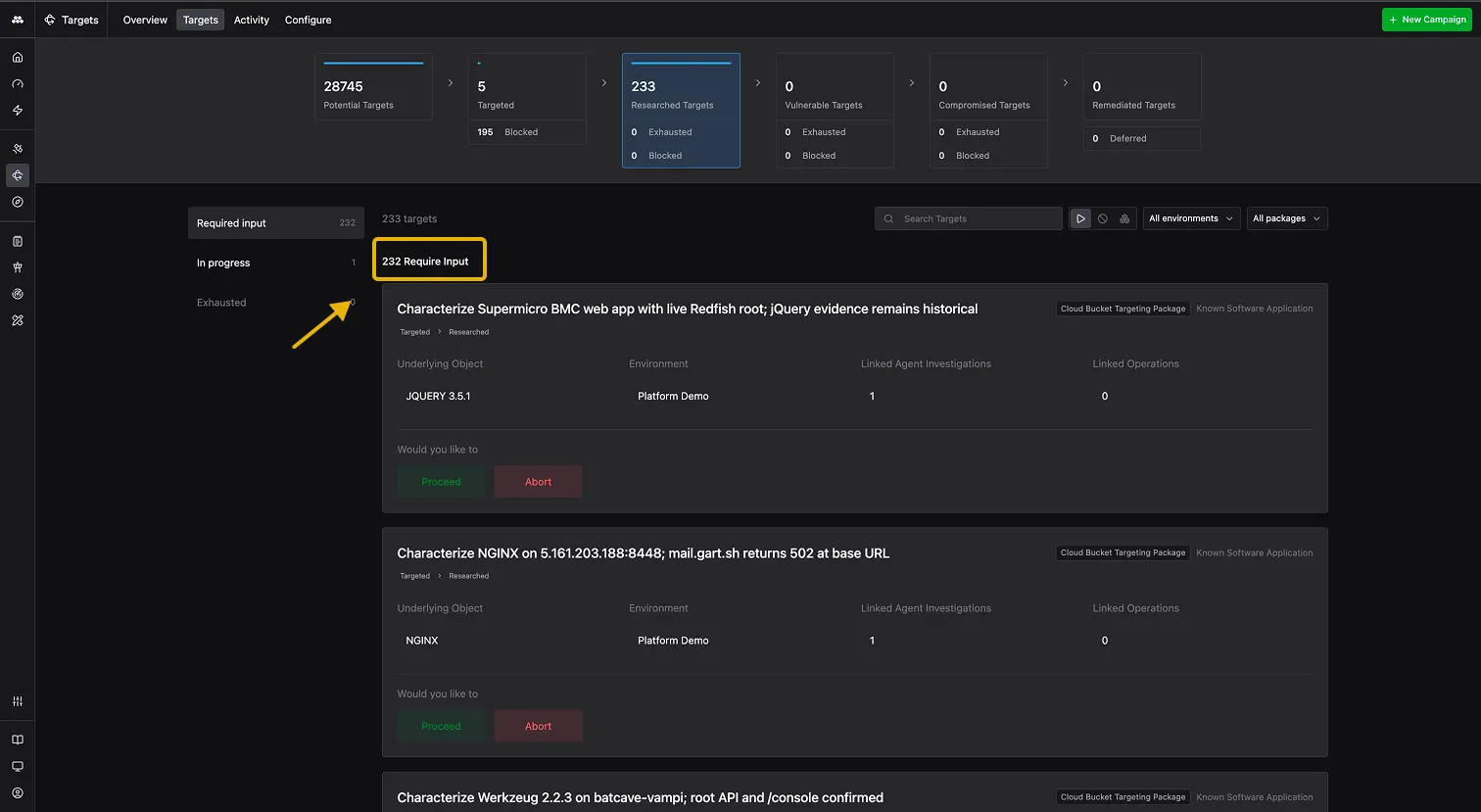
Task: Switch to the Overview tab
Action: coord(145,20)
